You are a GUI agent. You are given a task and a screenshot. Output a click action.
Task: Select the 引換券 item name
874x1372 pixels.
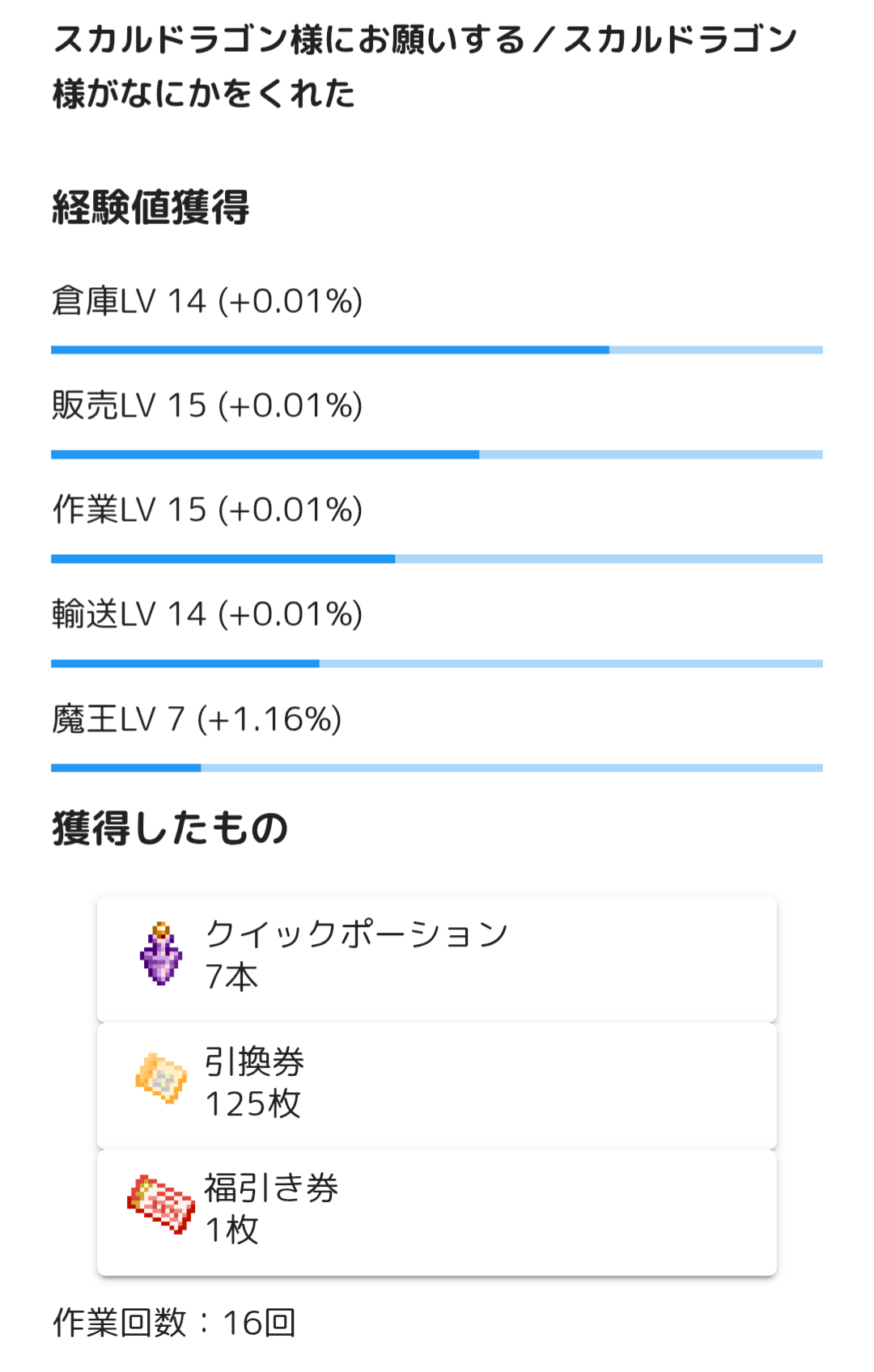254,1061
